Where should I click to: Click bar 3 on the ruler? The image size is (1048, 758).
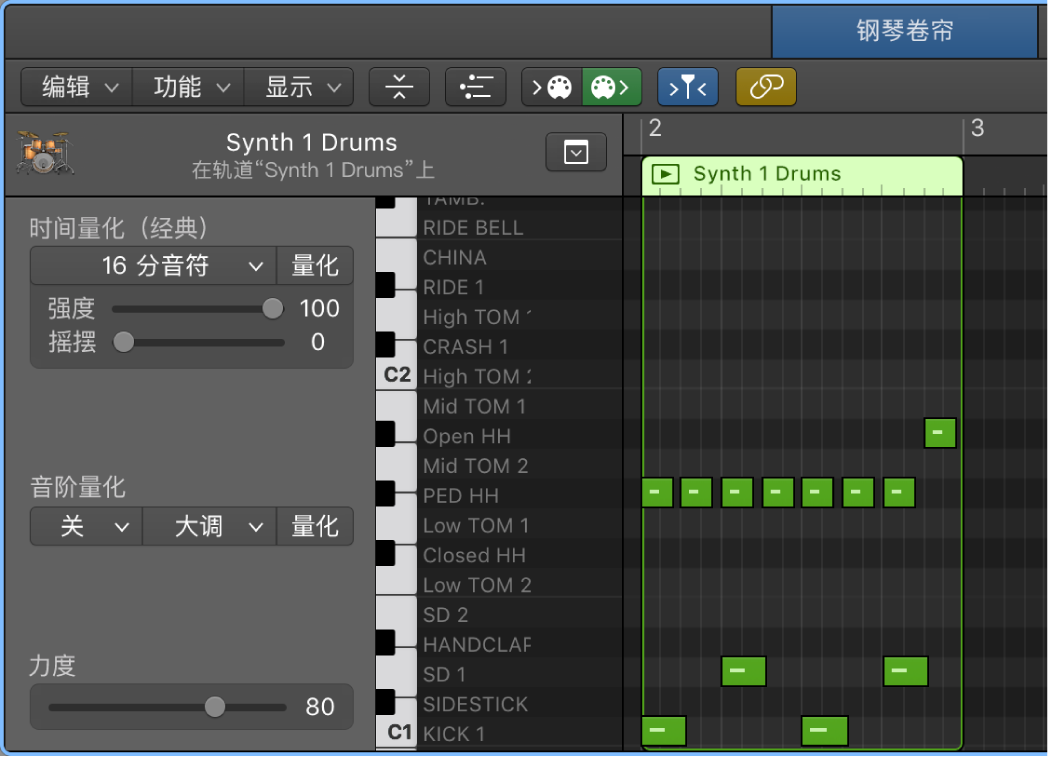(977, 128)
